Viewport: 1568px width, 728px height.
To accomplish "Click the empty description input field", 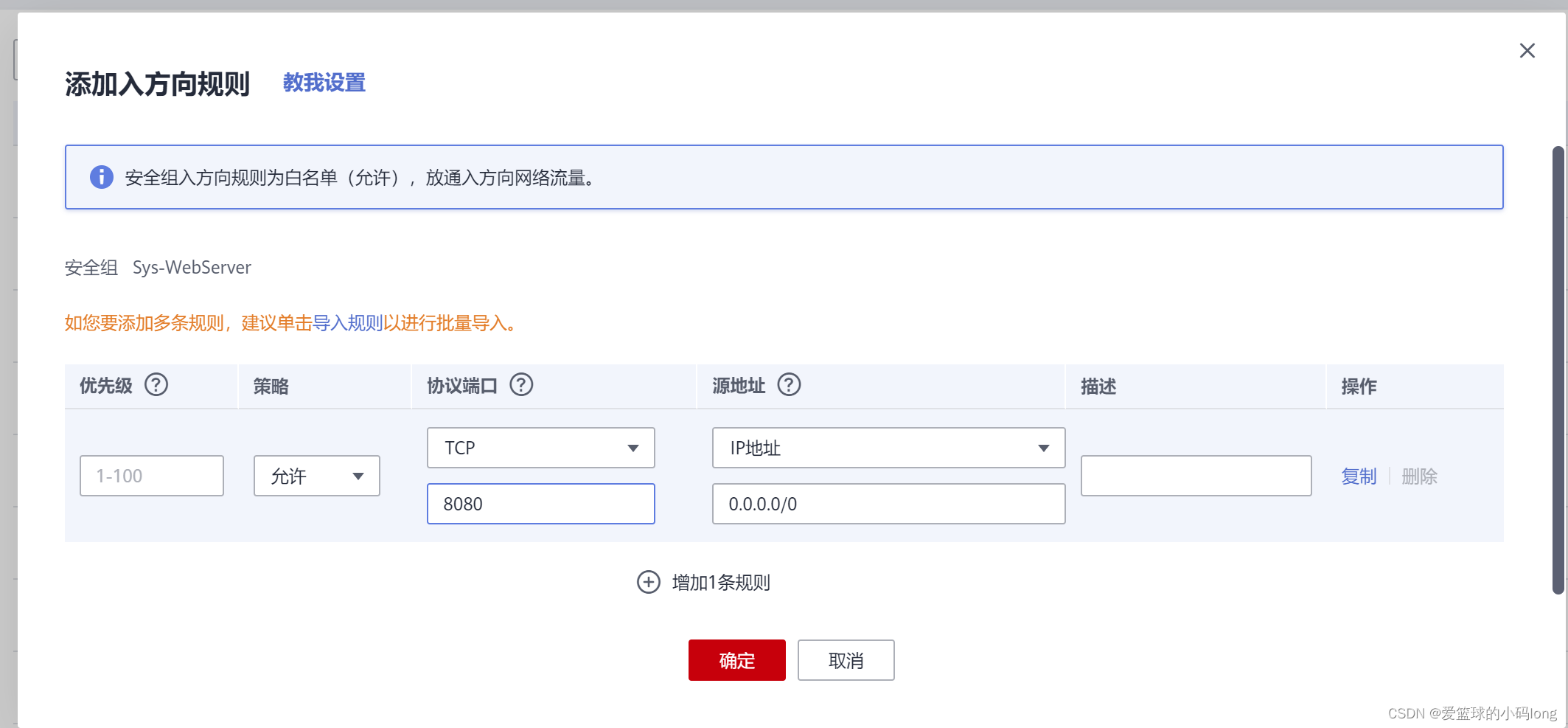I will [x=1196, y=476].
